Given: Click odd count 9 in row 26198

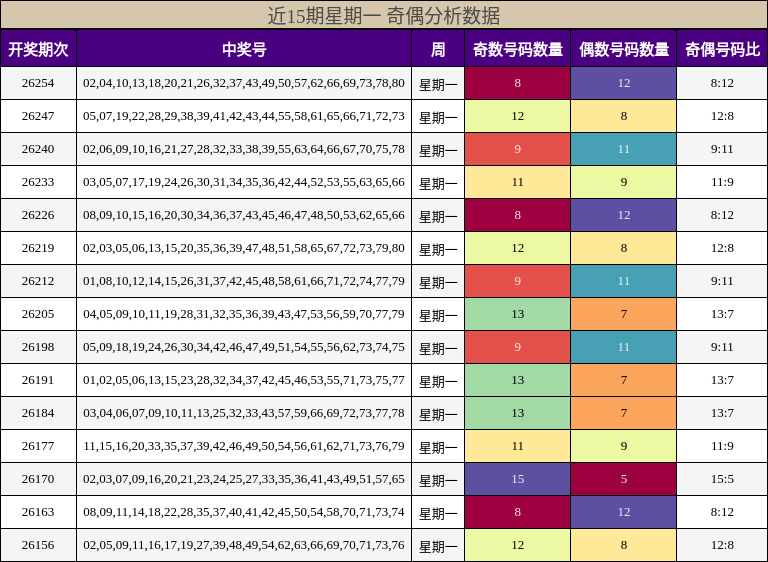Looking at the screenshot, I should coord(518,347).
